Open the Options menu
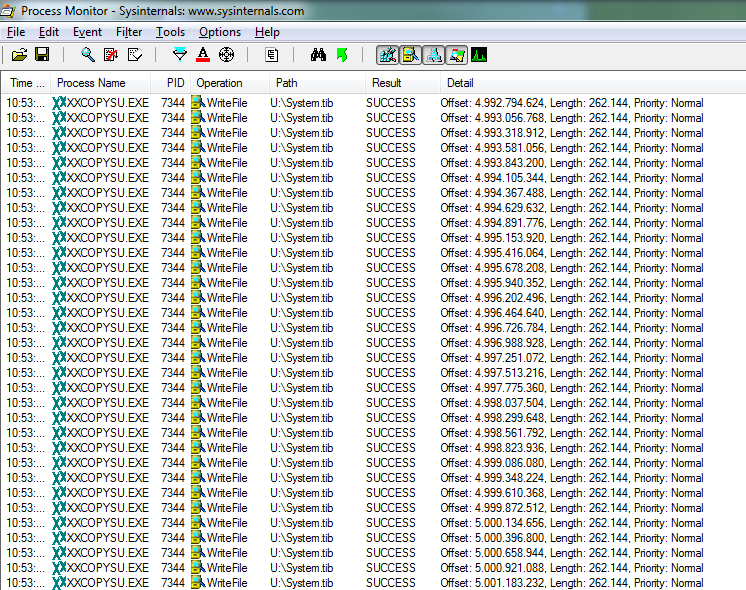 click(x=220, y=32)
